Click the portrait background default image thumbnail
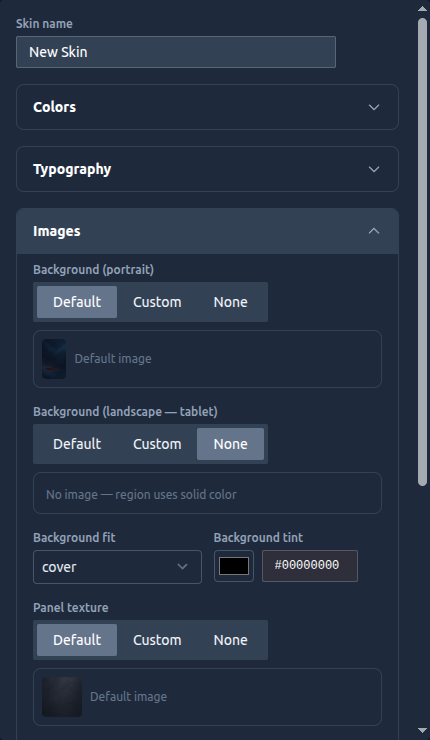The height and width of the screenshot is (740, 430). pos(54,359)
